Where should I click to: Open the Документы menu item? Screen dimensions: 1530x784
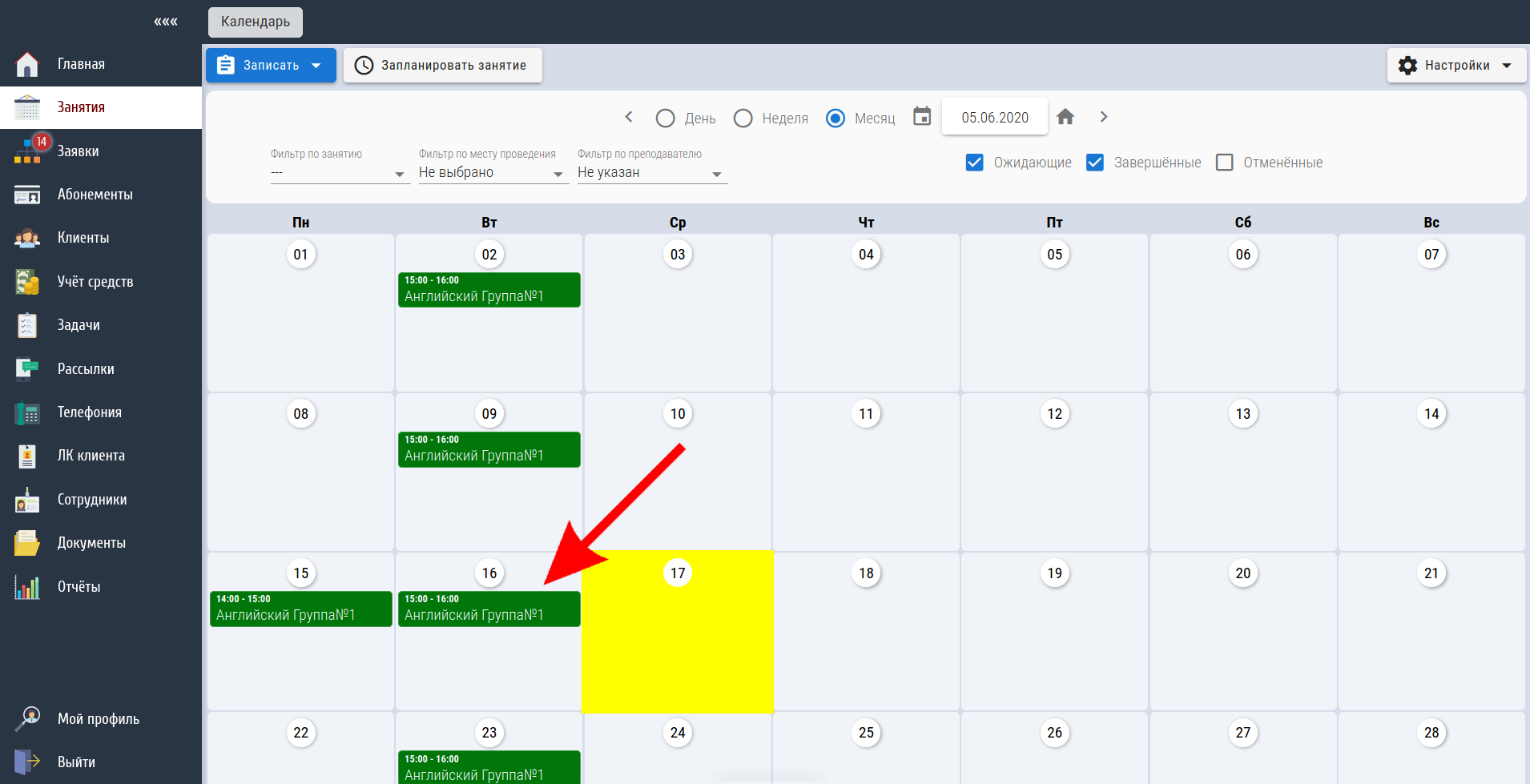click(x=101, y=543)
